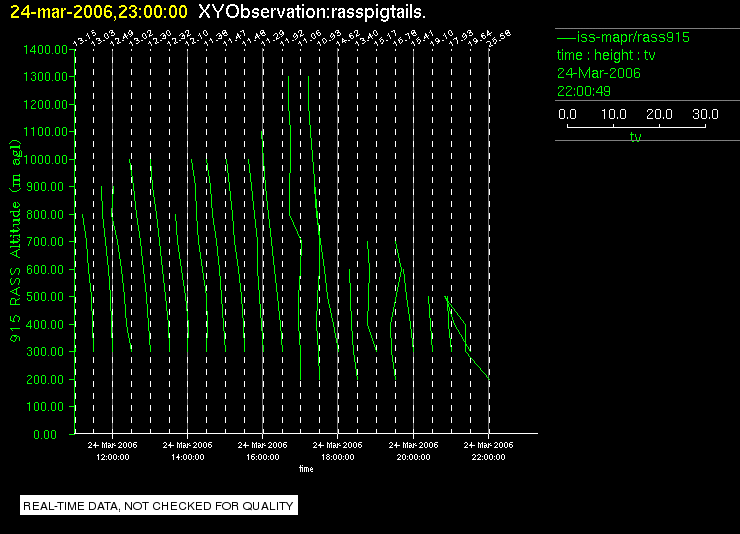Click the 0.00 altitude axis label
Image resolution: width=740 pixels, height=534 pixels.
[x=45, y=434]
